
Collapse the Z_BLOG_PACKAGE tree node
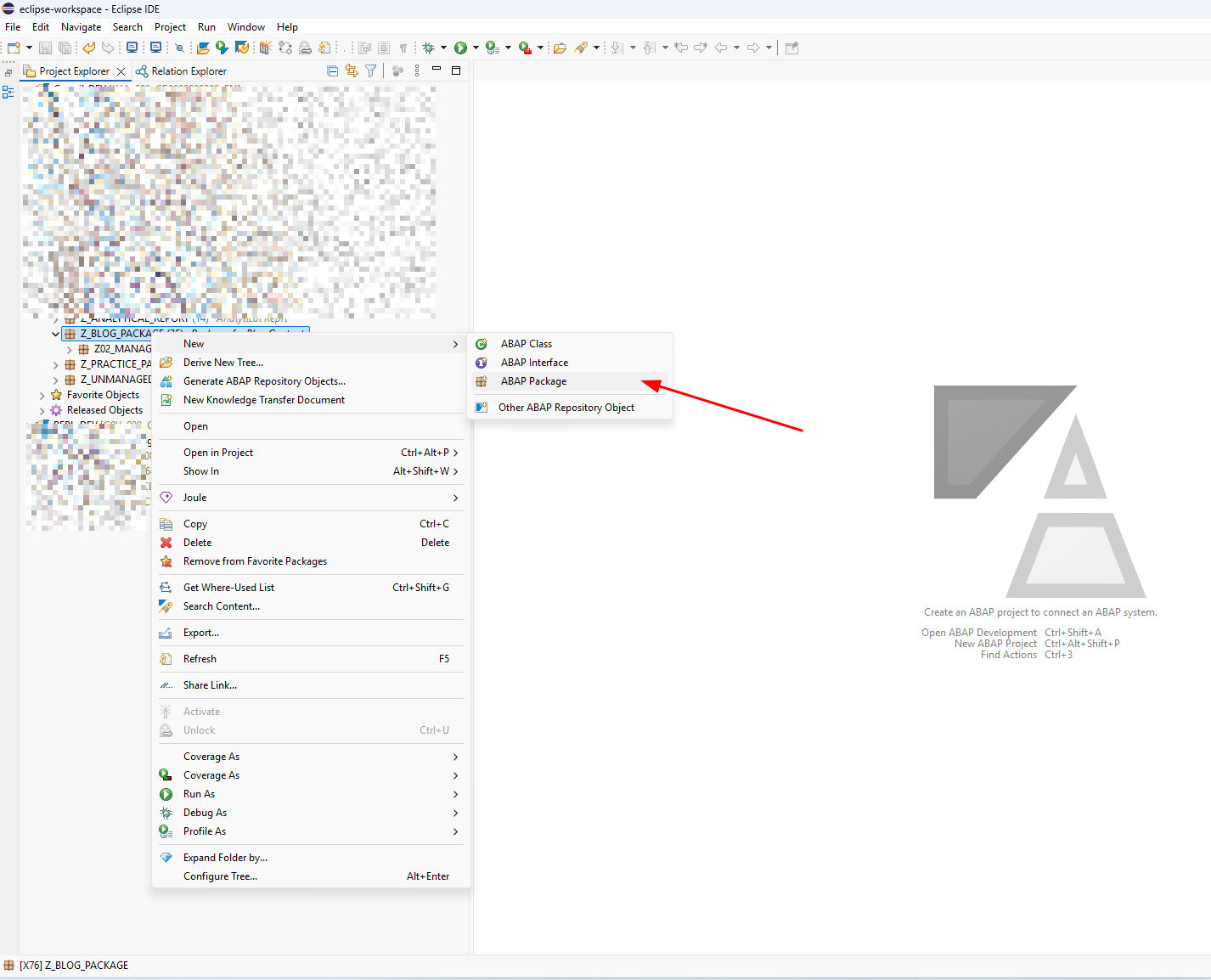(x=56, y=334)
